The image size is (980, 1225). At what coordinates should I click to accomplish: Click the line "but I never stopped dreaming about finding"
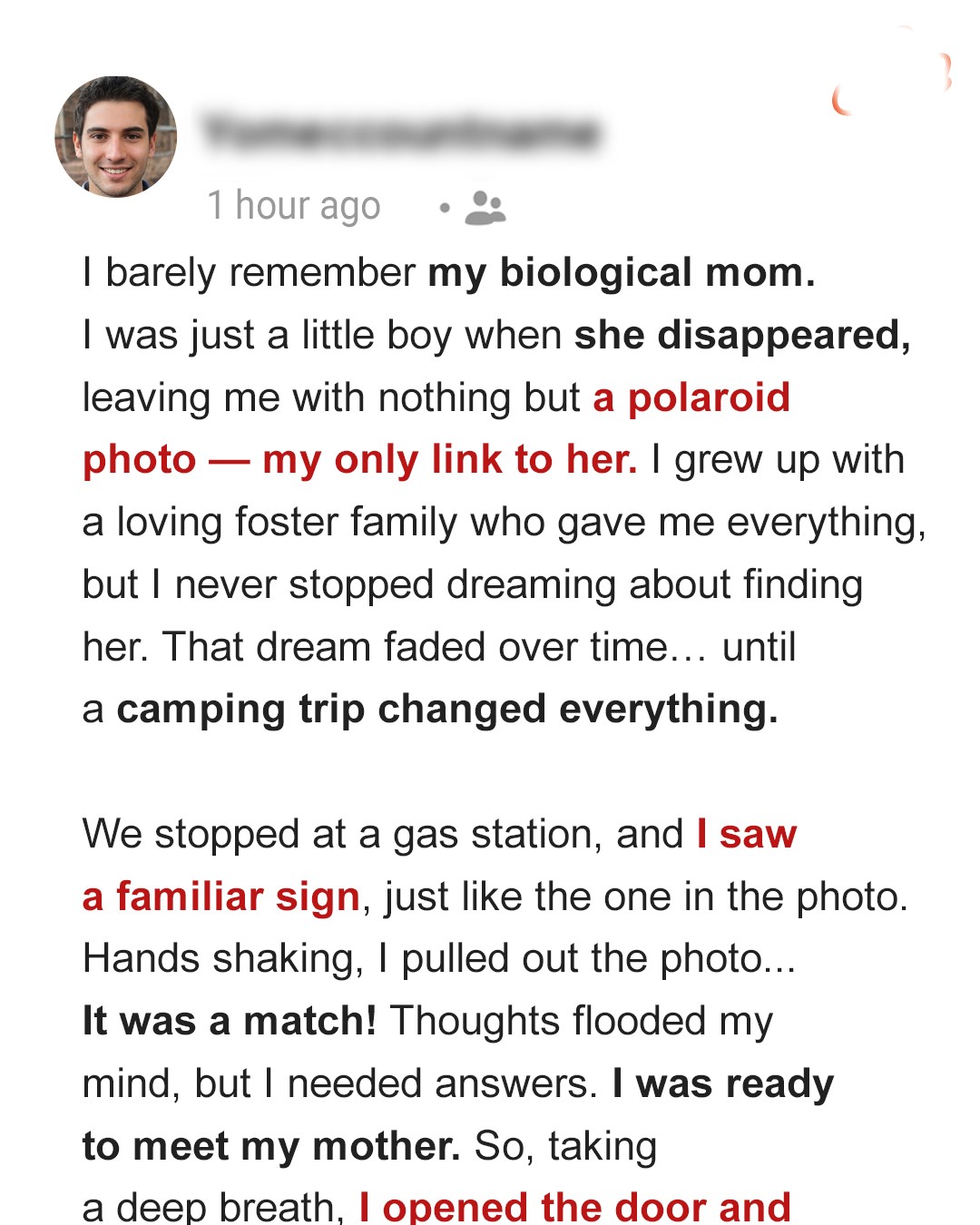pos(472,585)
